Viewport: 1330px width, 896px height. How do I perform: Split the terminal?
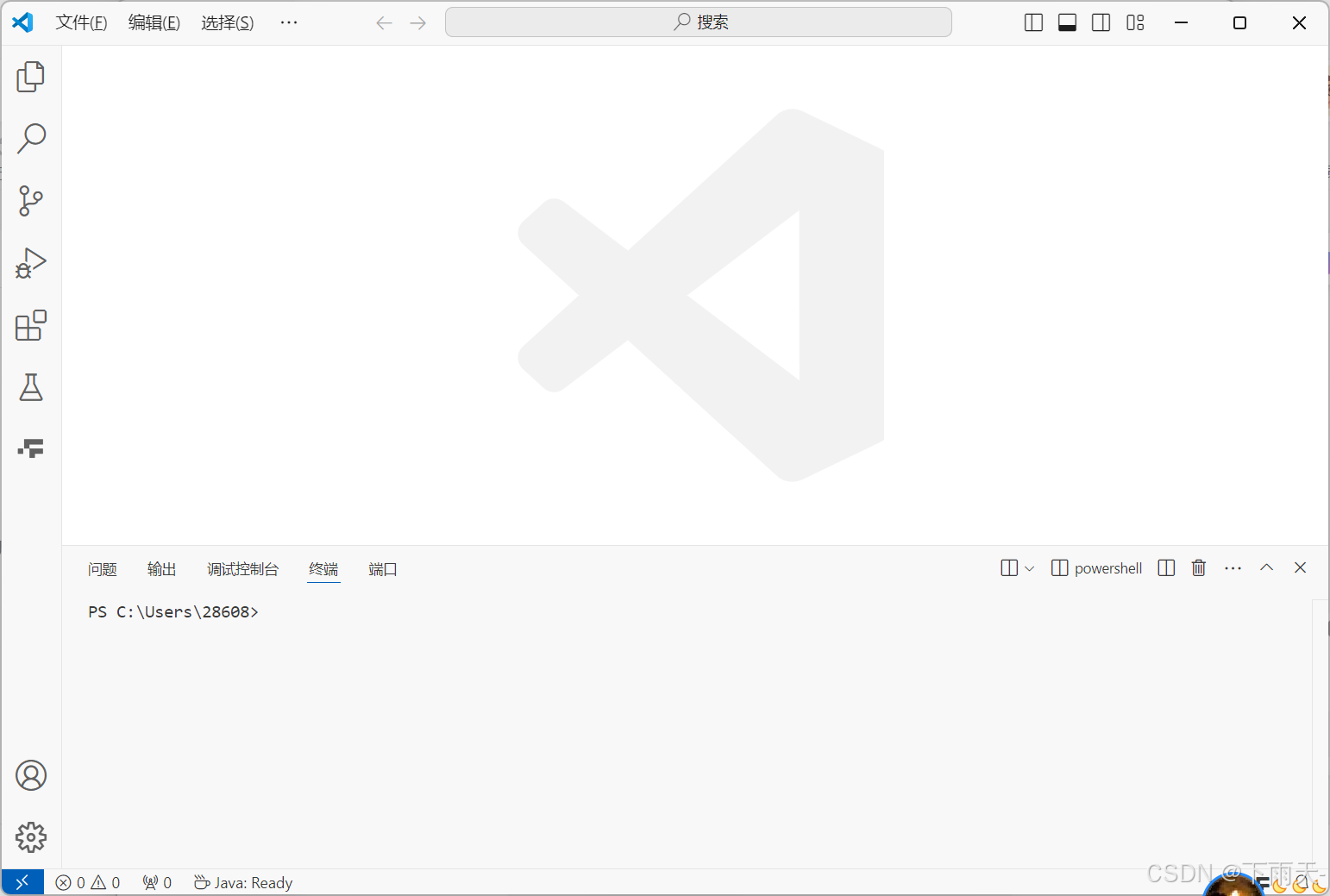(1166, 567)
